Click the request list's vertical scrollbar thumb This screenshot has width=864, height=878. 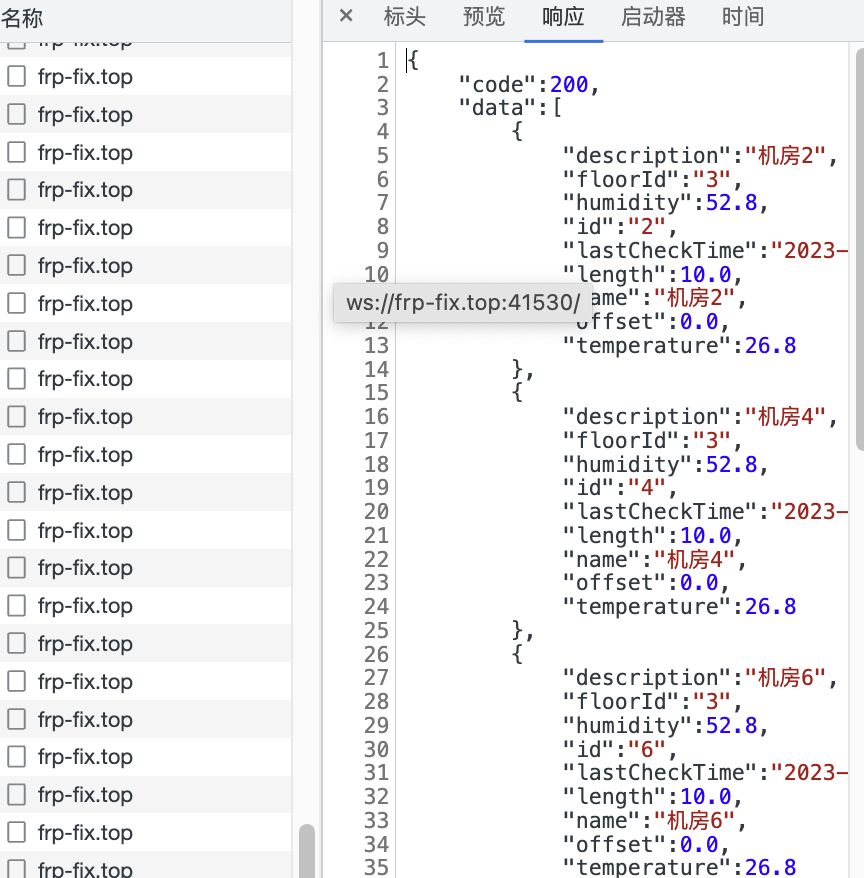(x=306, y=850)
